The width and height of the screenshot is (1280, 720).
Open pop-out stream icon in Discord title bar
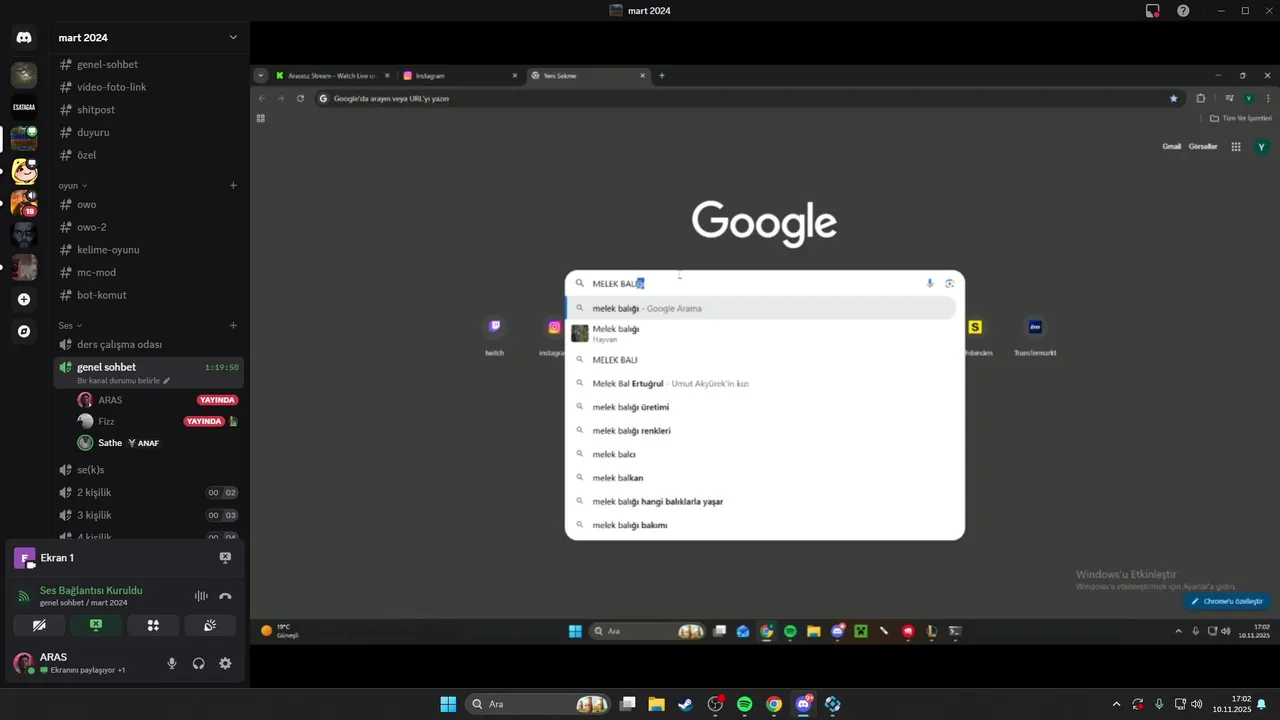tap(1153, 10)
